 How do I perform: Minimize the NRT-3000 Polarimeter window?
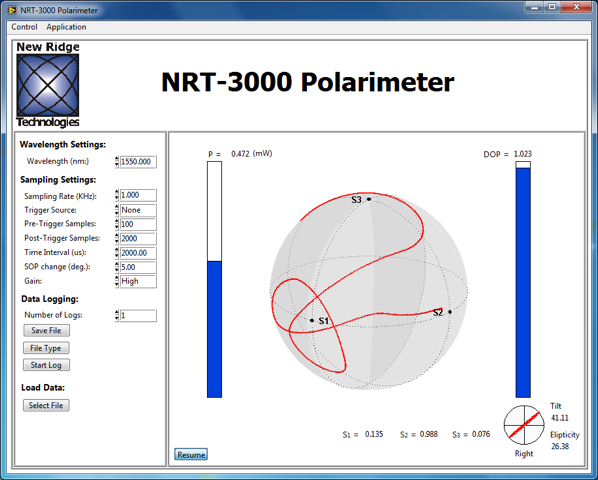coord(535,8)
